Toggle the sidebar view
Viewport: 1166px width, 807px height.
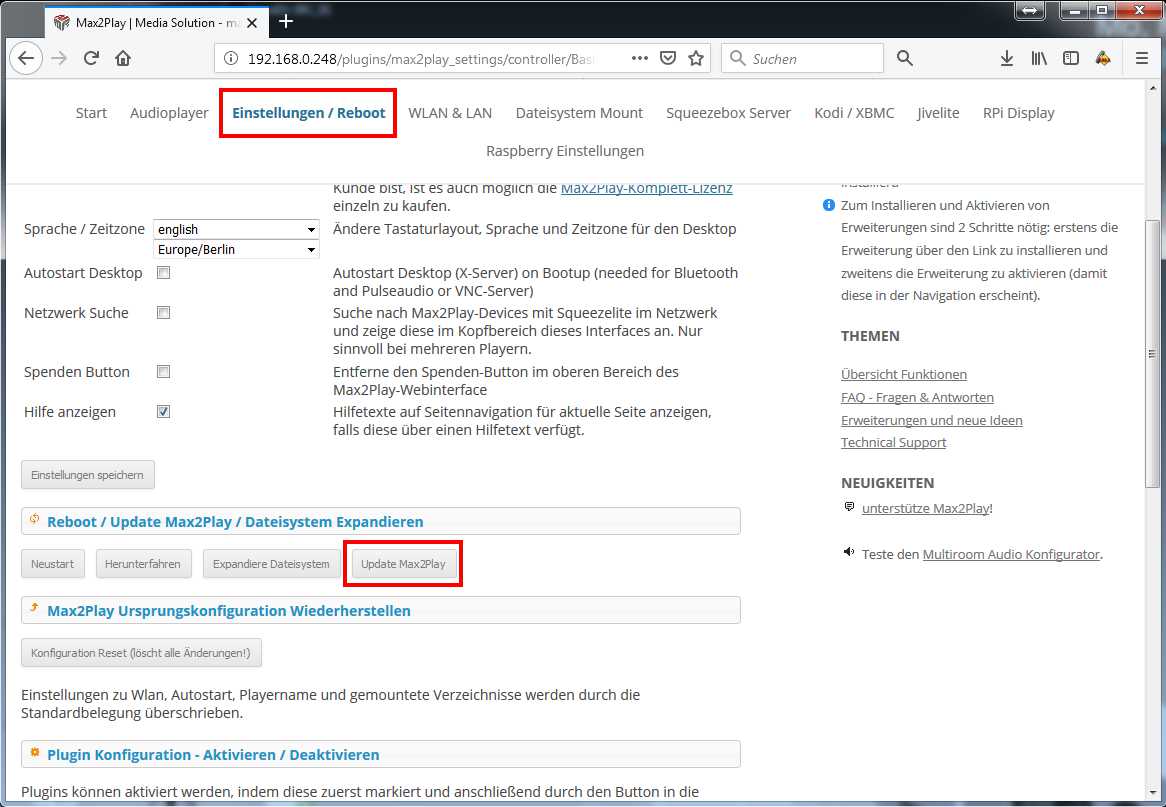click(x=1071, y=58)
